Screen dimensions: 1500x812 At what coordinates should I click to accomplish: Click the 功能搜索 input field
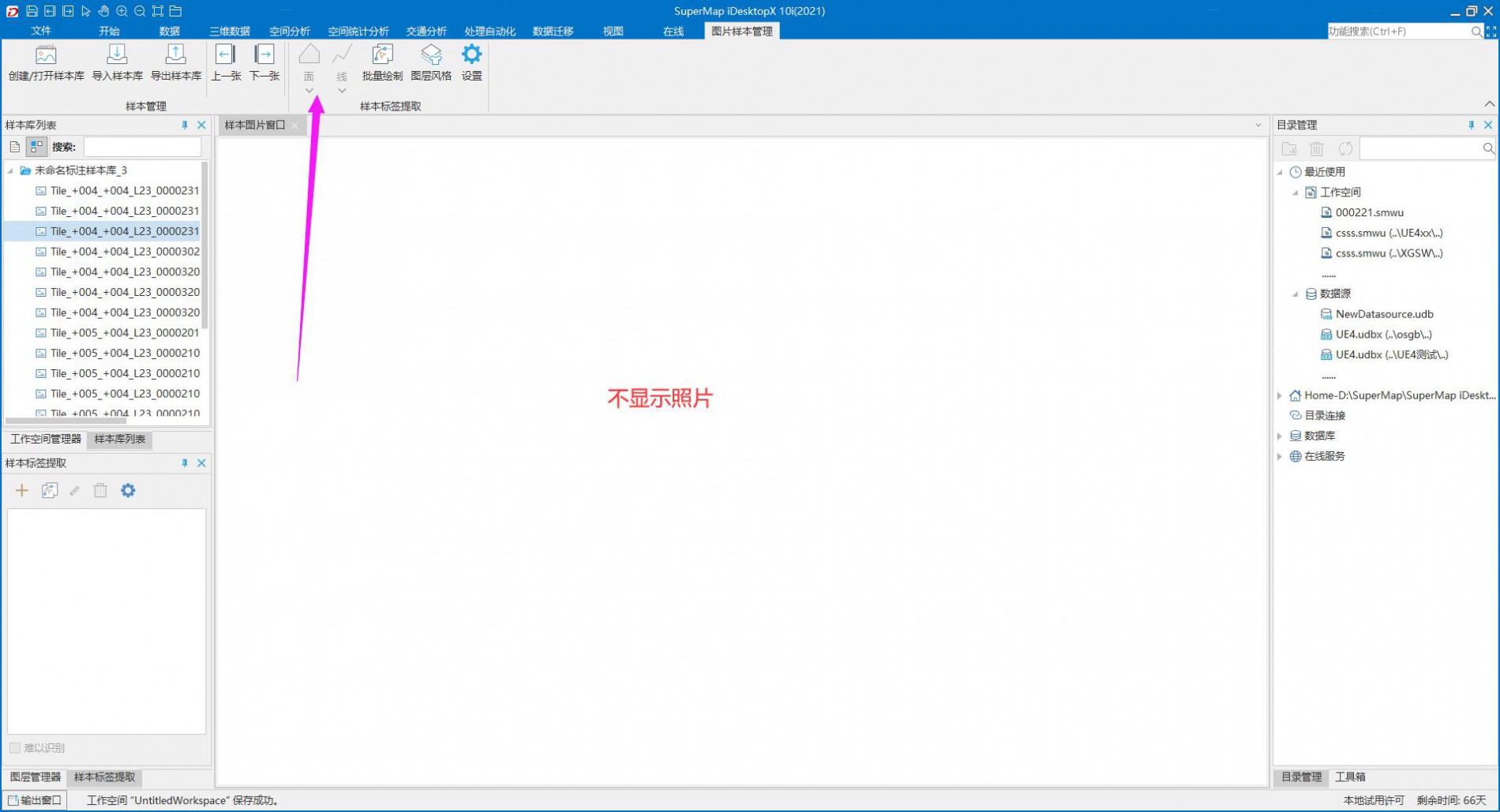tap(1398, 32)
